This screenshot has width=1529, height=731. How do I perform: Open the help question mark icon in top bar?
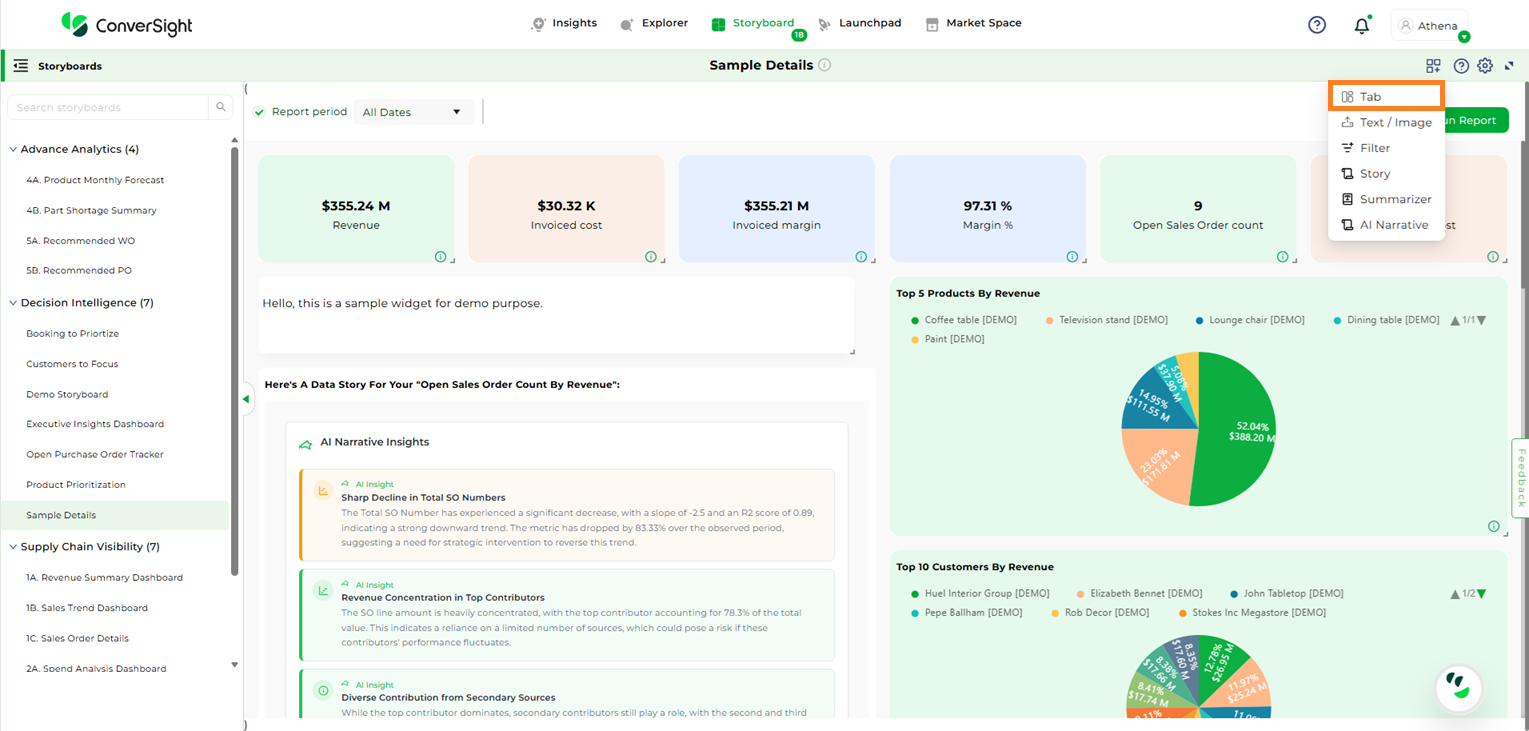pyautogui.click(x=1317, y=25)
